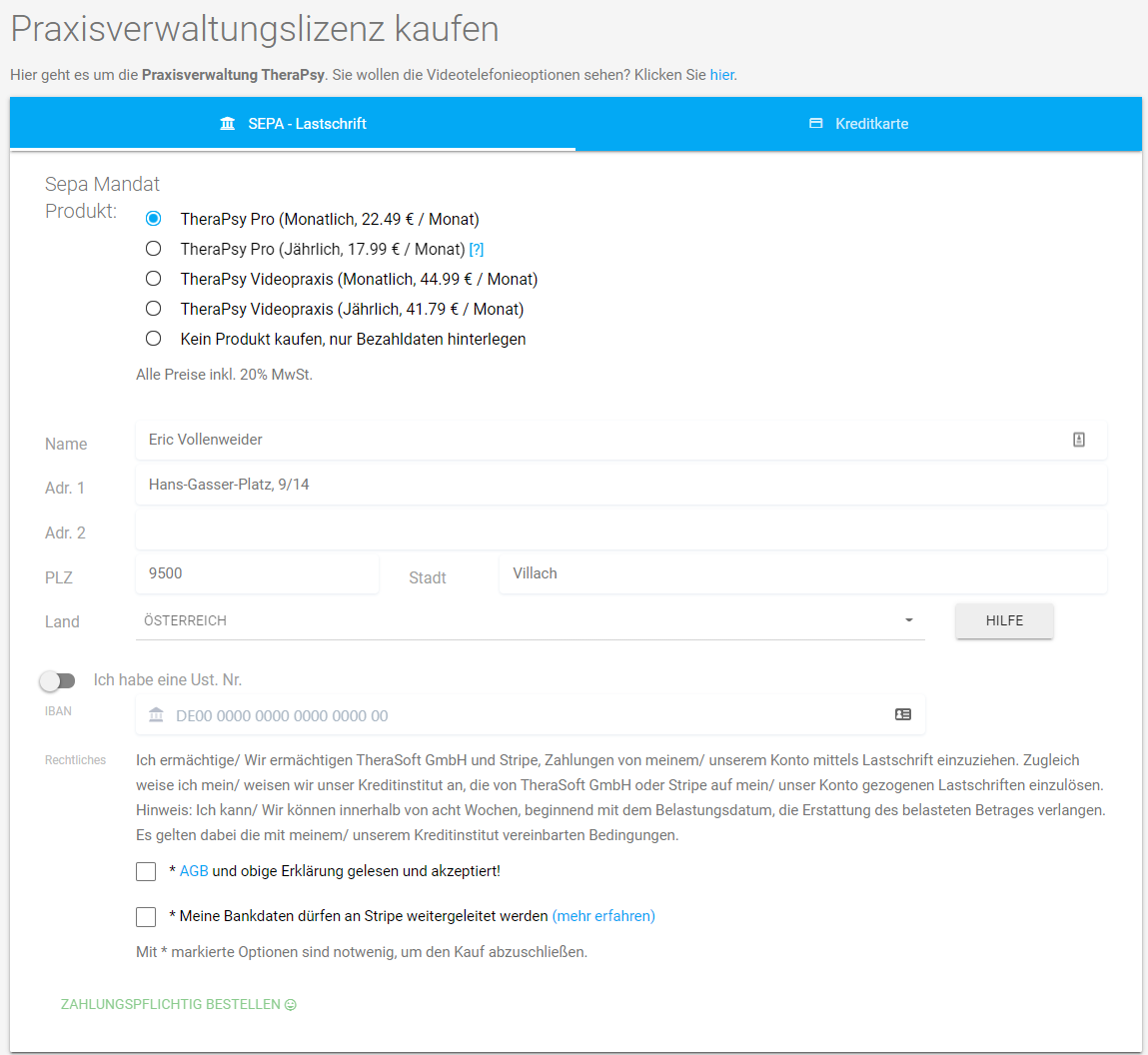Click the Adr. 1 field with Hans-Gasser-Platz
This screenshot has width=1148, height=1055.
tap(620, 484)
